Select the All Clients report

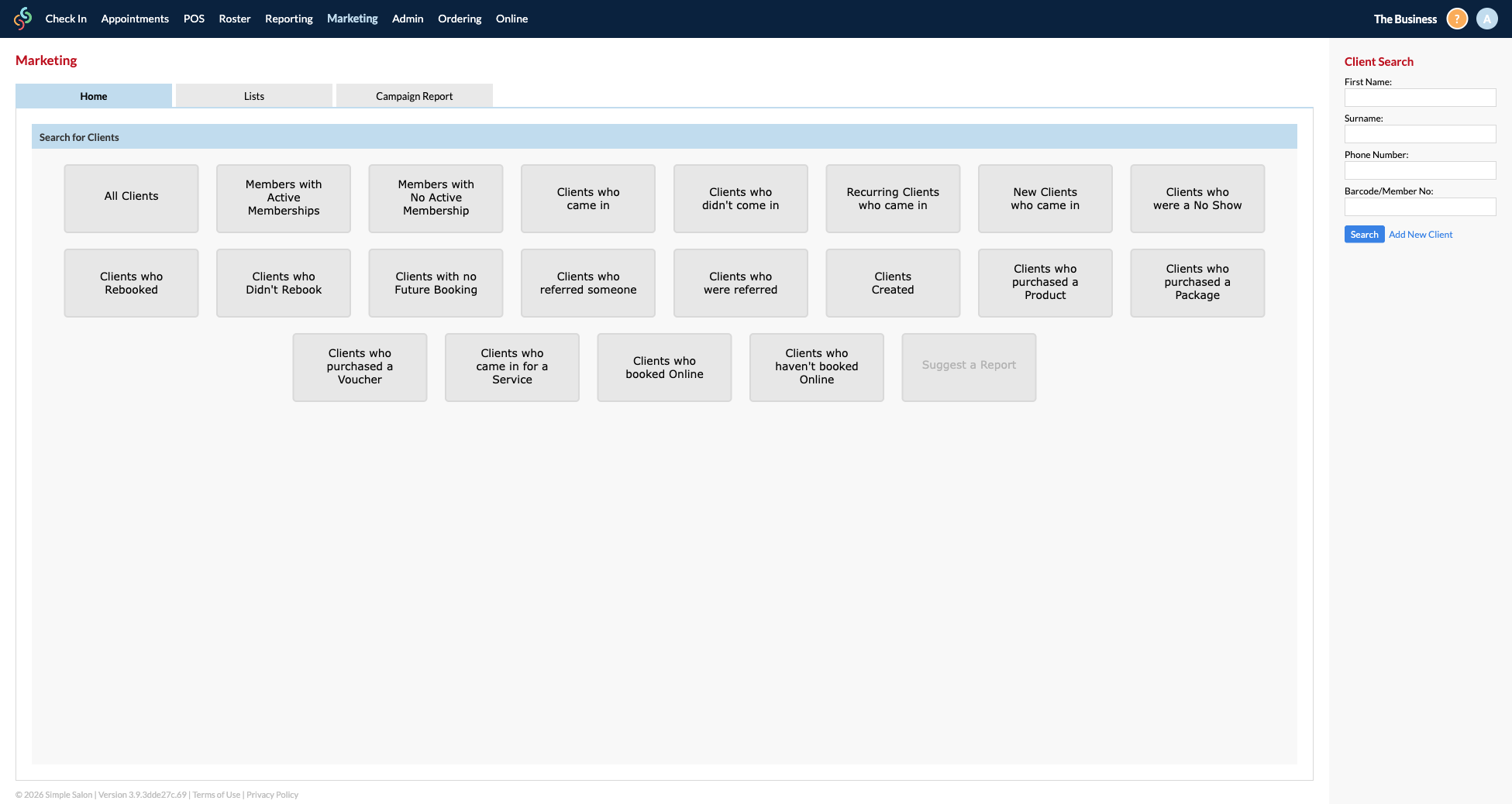[131, 198]
